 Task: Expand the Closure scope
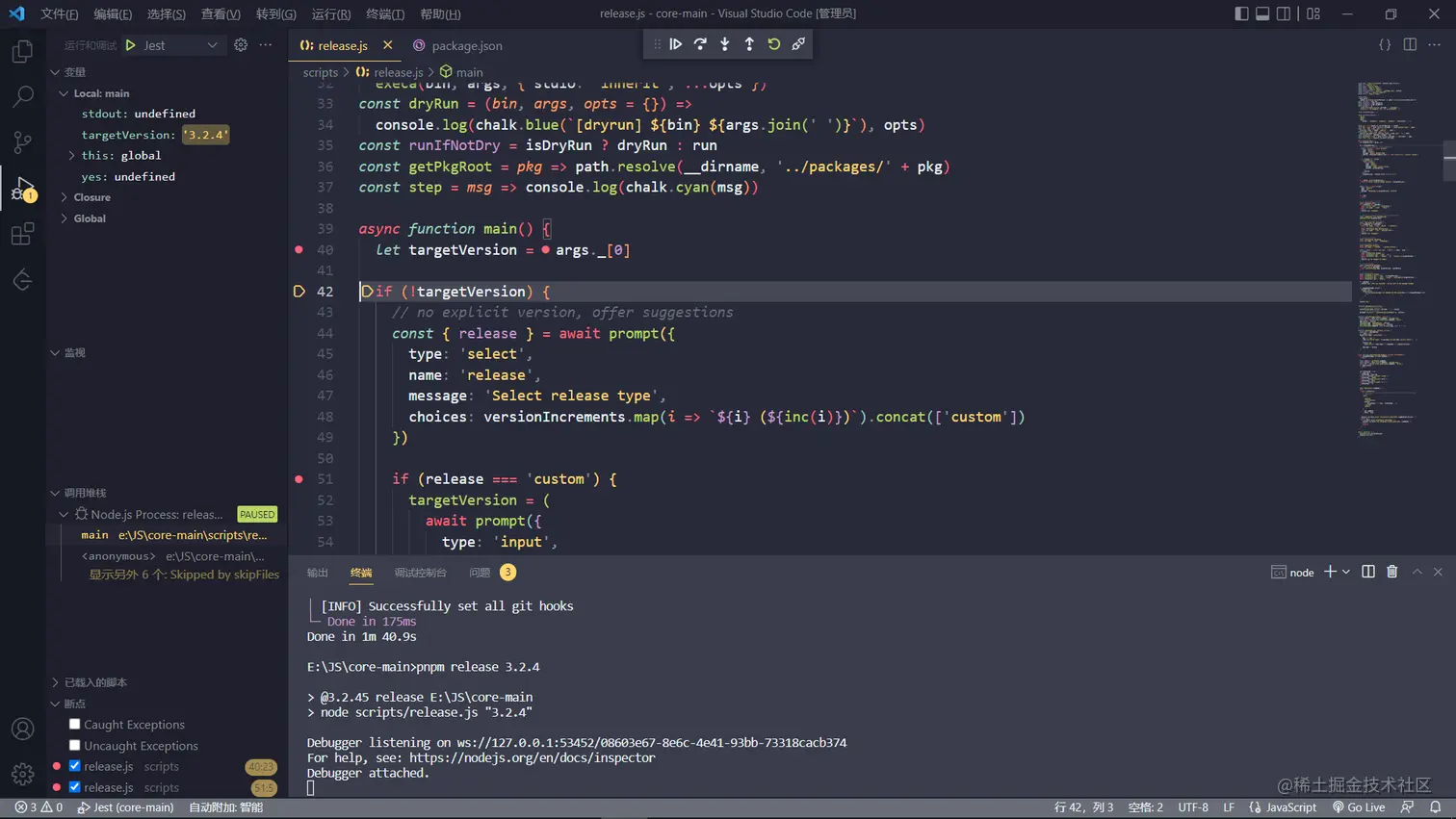(x=64, y=197)
